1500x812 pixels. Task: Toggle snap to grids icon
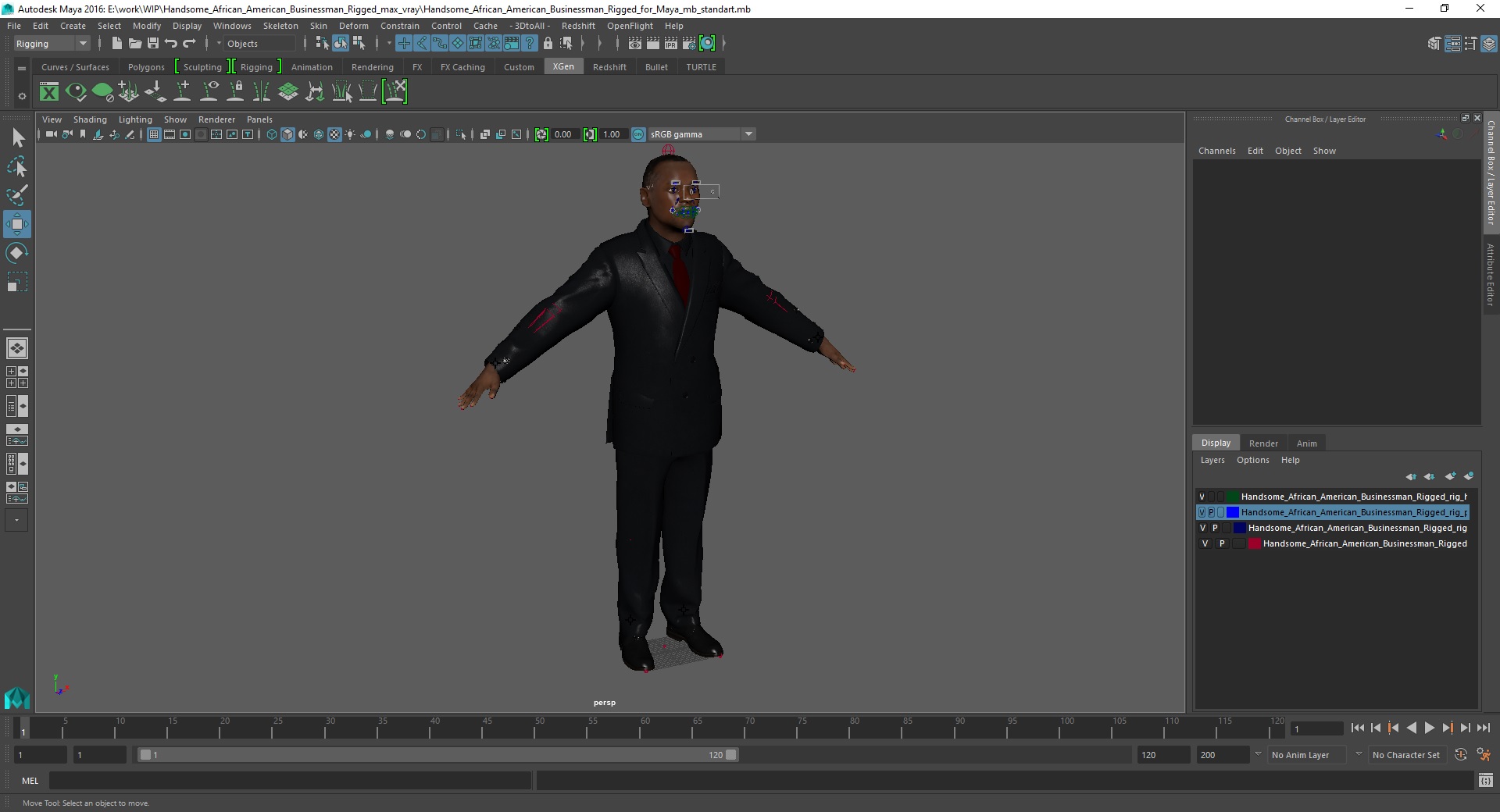pyautogui.click(x=403, y=44)
